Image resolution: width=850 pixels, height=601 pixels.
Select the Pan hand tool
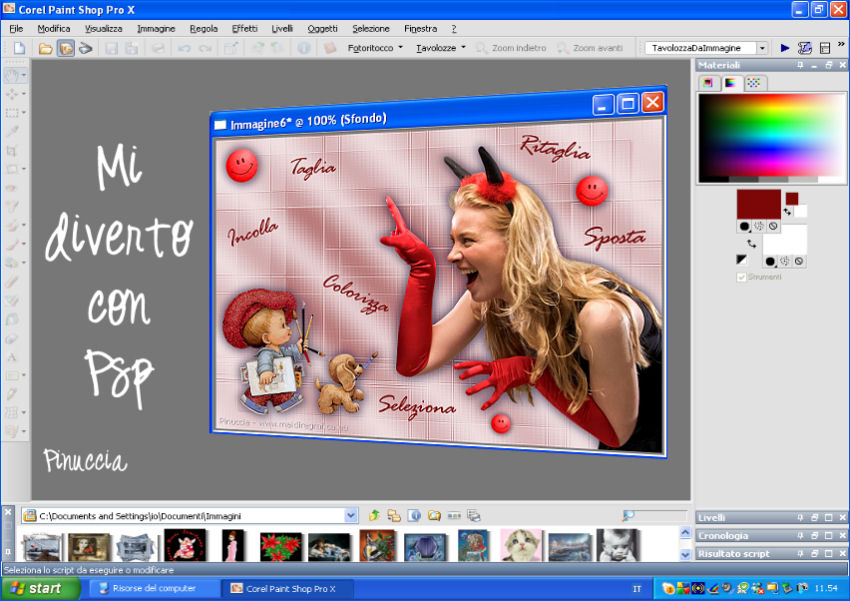pyautogui.click(x=11, y=75)
